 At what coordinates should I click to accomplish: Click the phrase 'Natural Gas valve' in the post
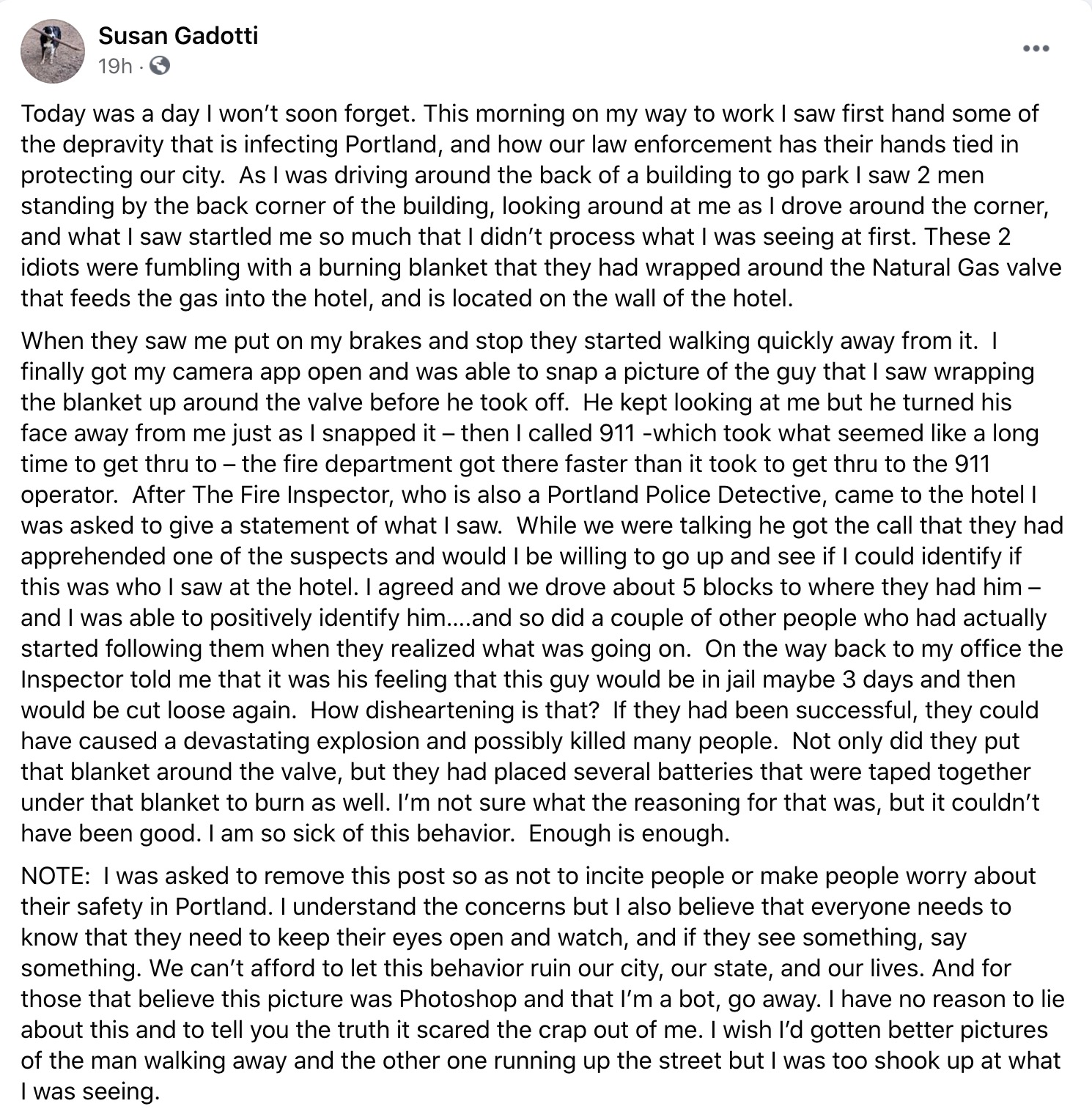point(967,268)
